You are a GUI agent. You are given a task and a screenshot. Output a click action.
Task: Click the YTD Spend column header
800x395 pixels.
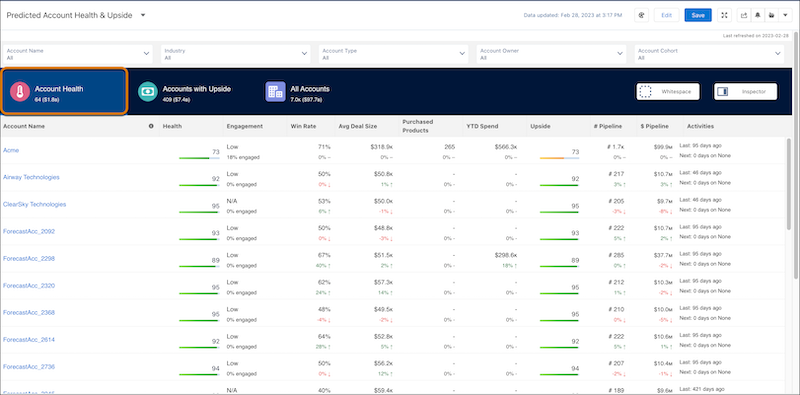click(x=482, y=126)
